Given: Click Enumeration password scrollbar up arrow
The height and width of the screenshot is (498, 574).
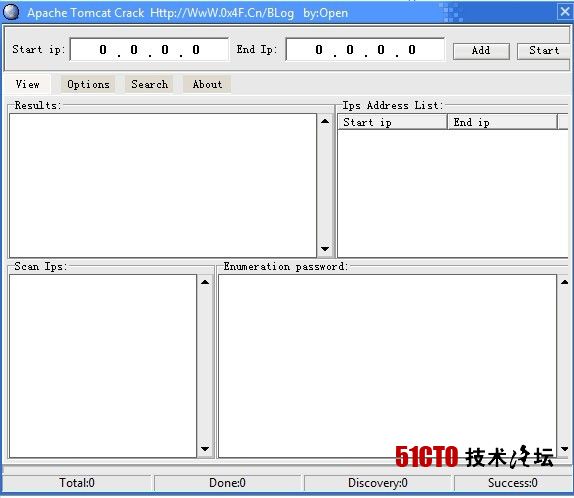Looking at the screenshot, I should click(564, 282).
